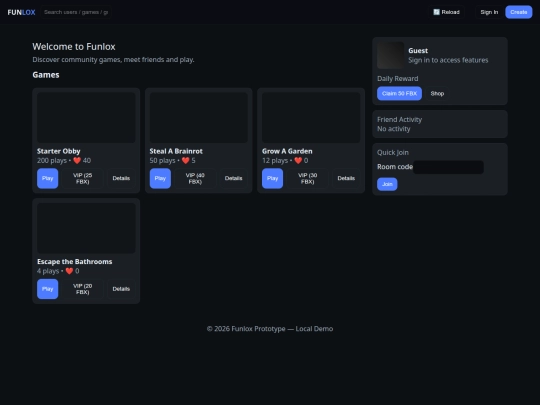Image resolution: width=540 pixels, height=405 pixels.
Task: Click the Room code input field
Action: [448, 167]
